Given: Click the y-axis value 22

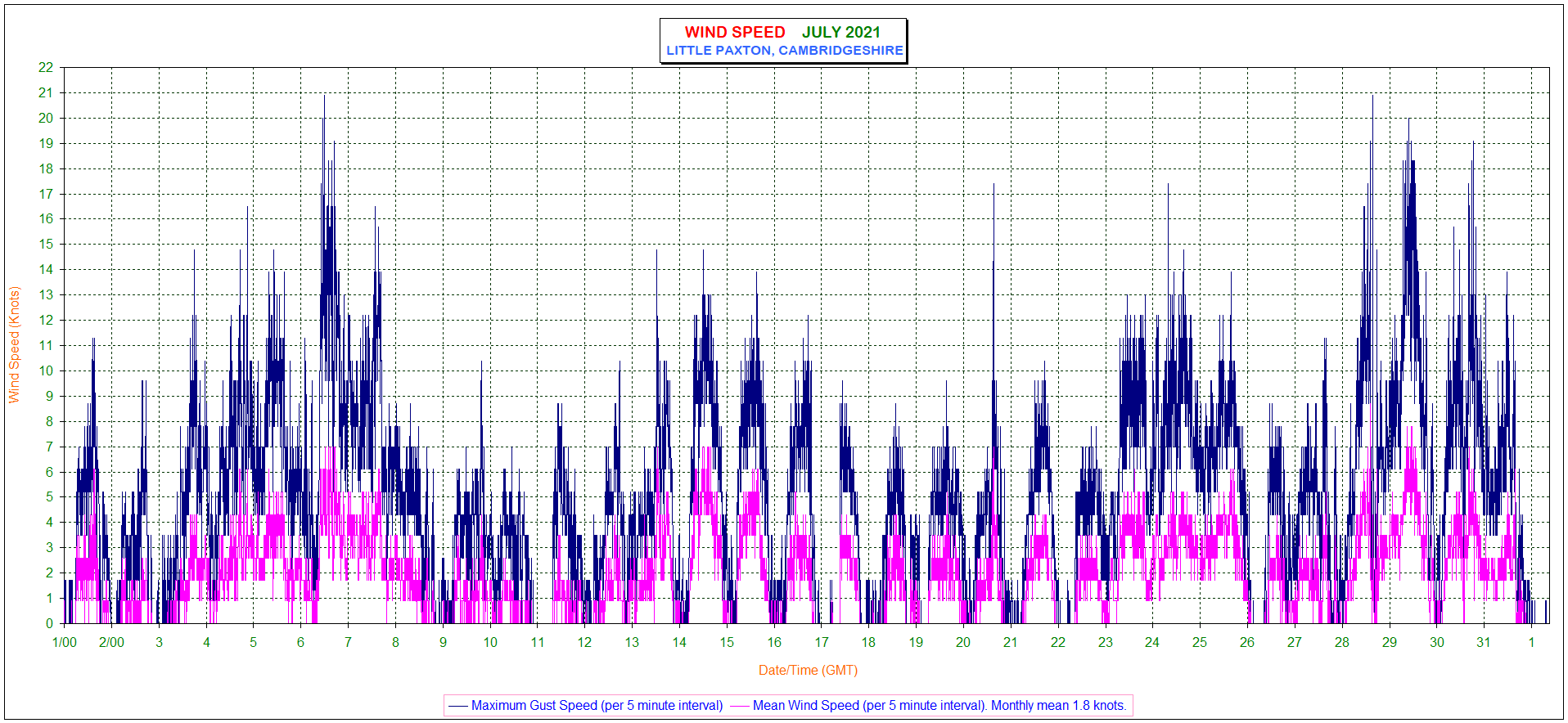Looking at the screenshot, I should click(46, 68).
